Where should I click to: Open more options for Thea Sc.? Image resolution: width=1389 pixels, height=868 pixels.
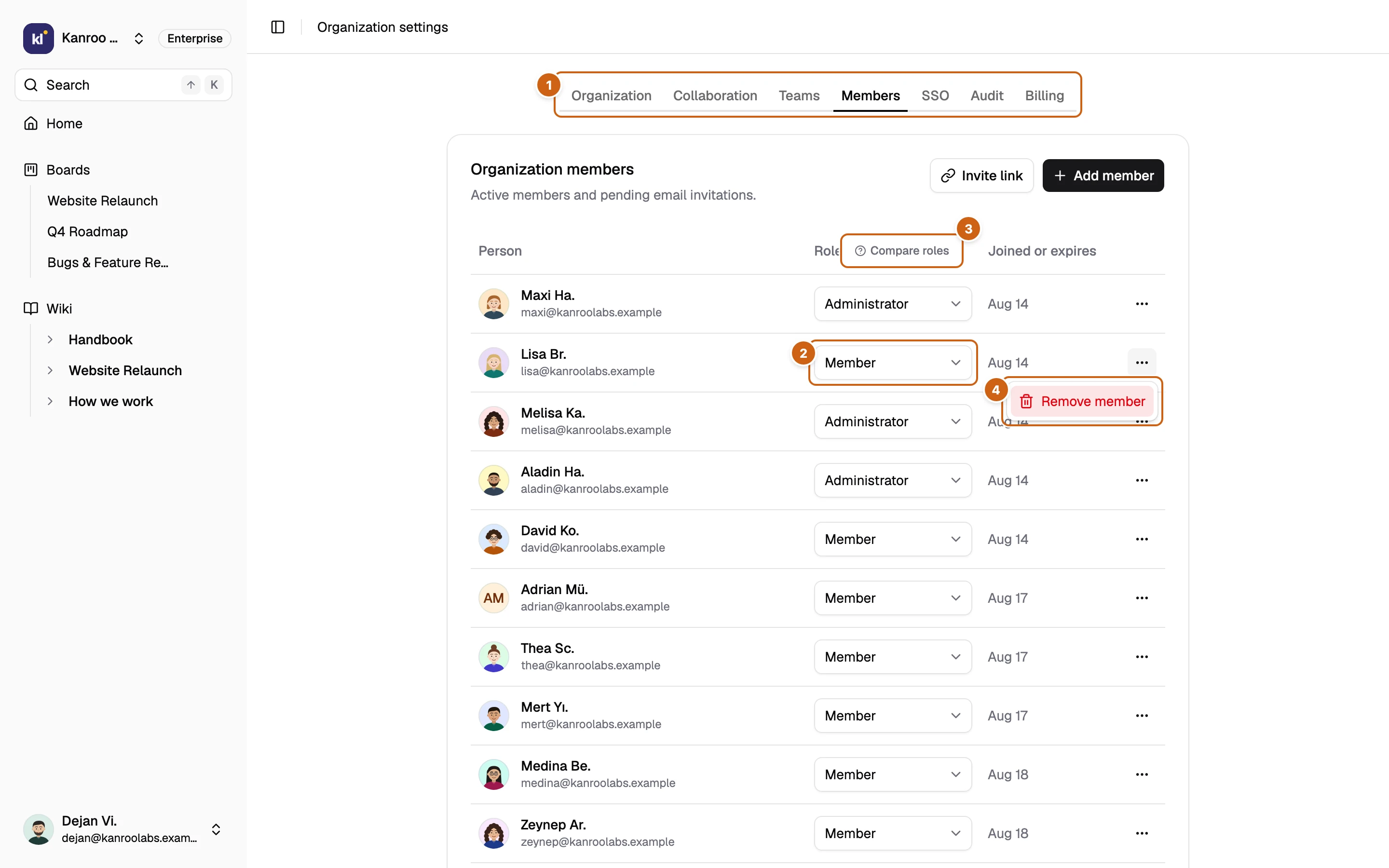[1142, 657]
